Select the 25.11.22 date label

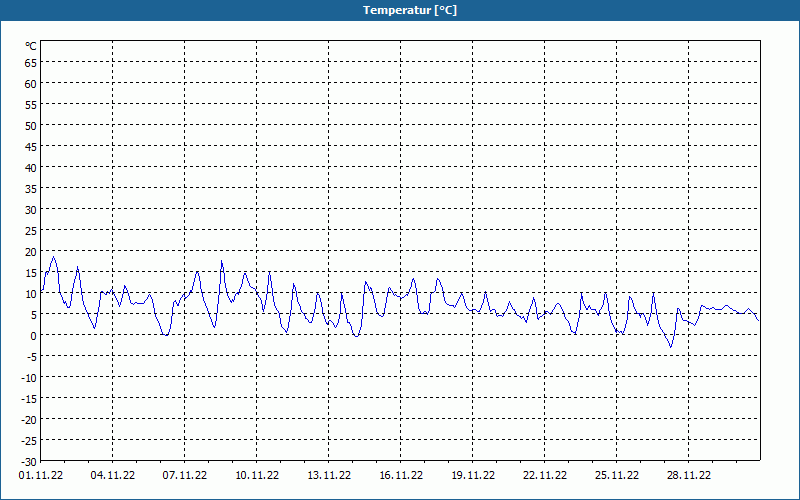(x=617, y=476)
